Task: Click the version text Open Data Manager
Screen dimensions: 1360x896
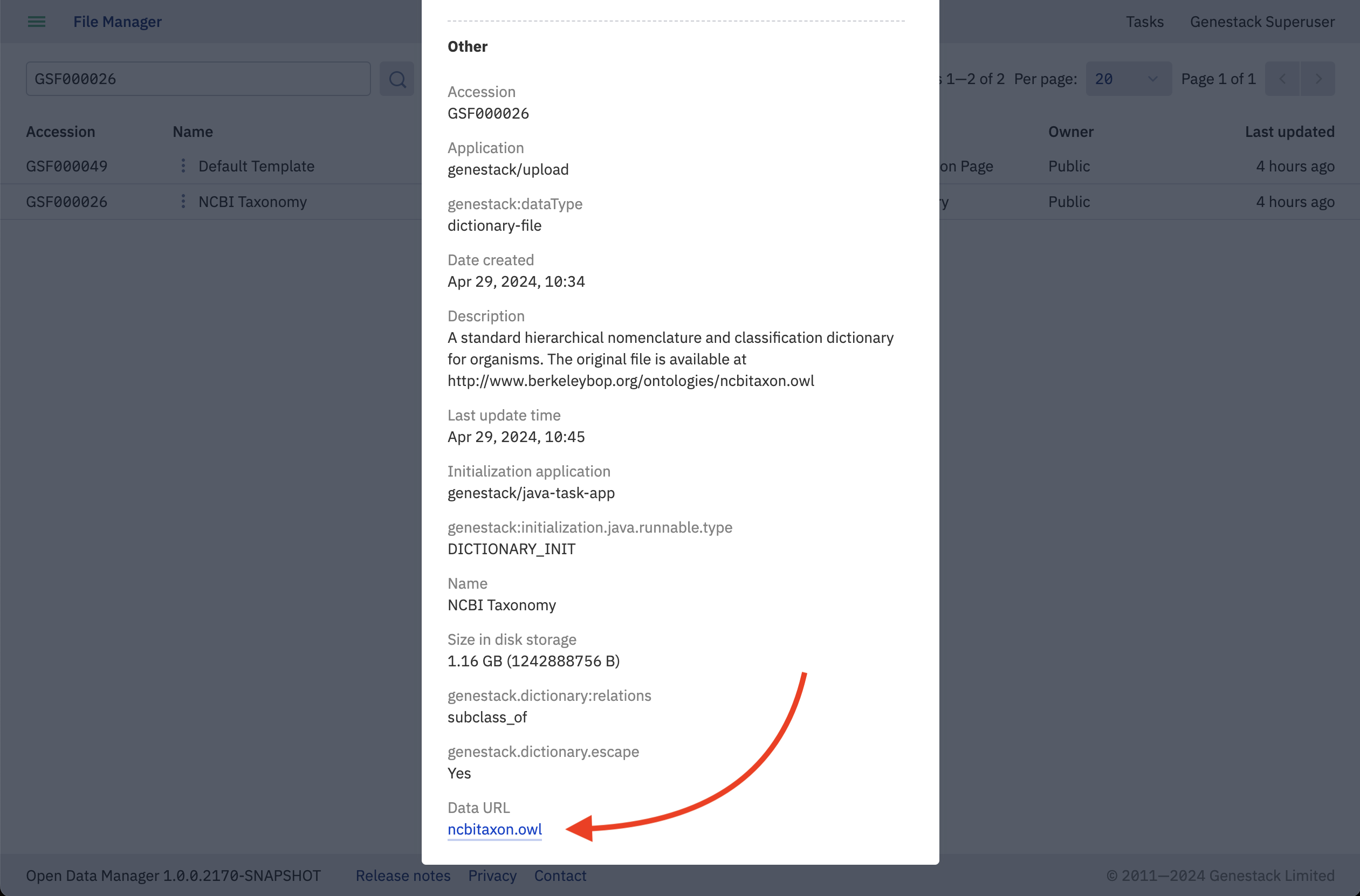Action: point(173,876)
